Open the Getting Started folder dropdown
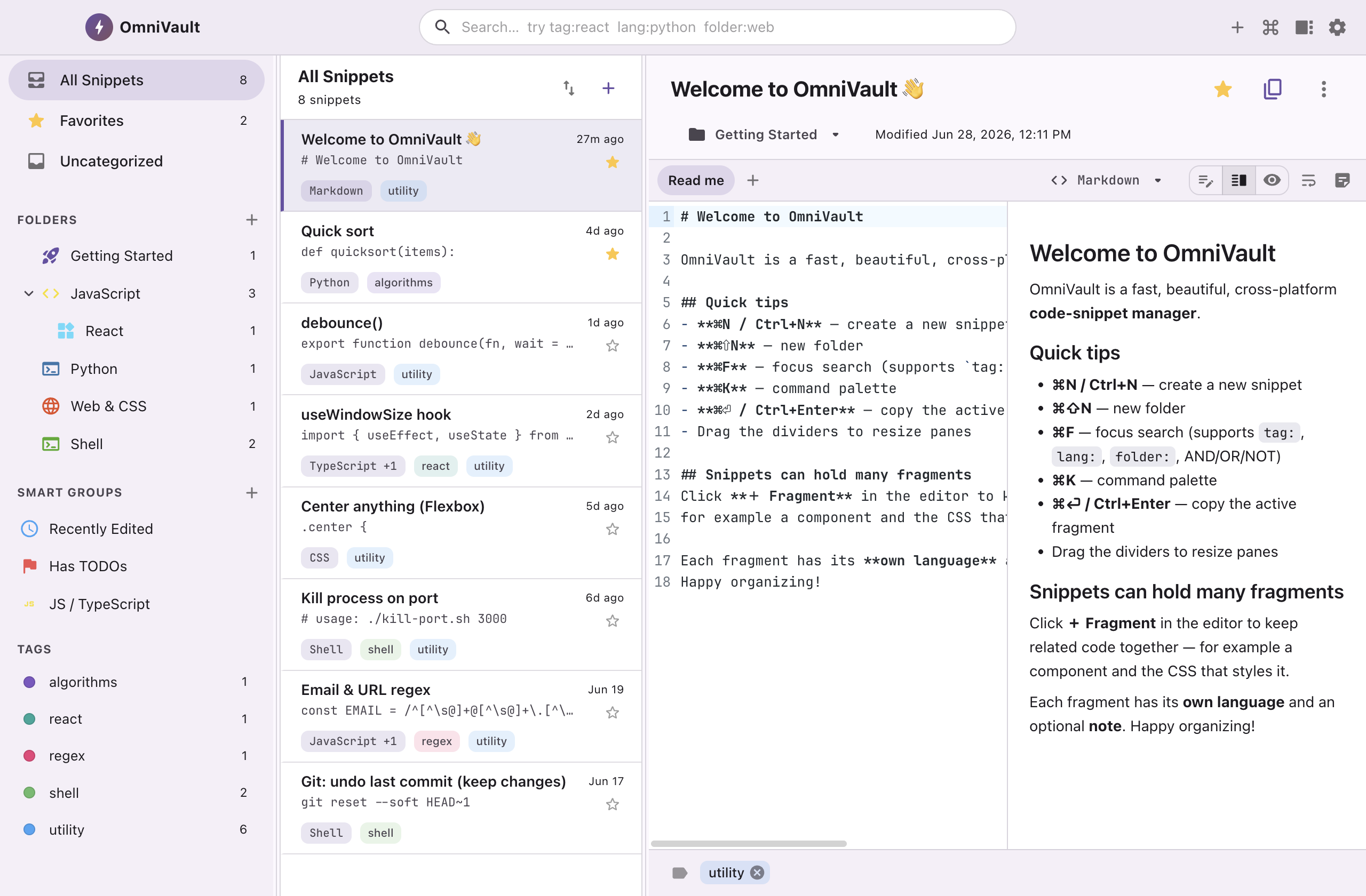Image resolution: width=1366 pixels, height=896 pixels. pos(765,134)
